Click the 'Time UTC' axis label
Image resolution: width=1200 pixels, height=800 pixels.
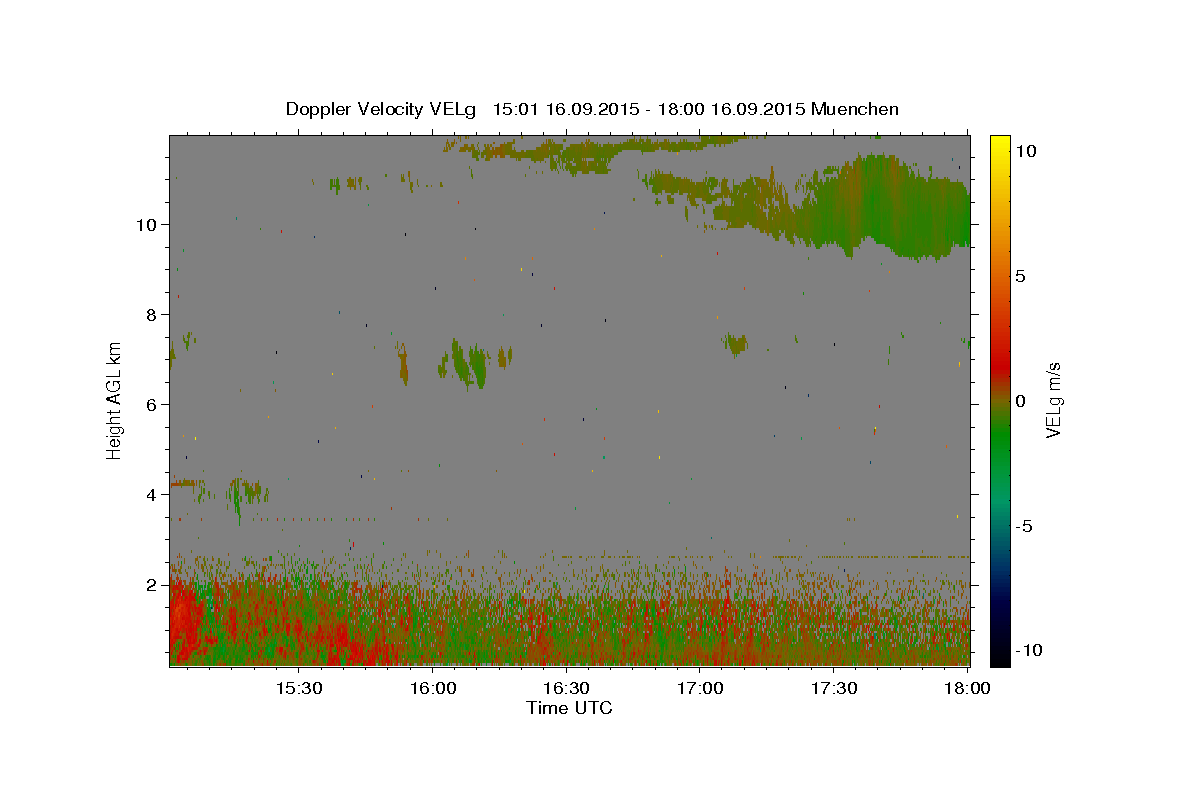point(569,708)
